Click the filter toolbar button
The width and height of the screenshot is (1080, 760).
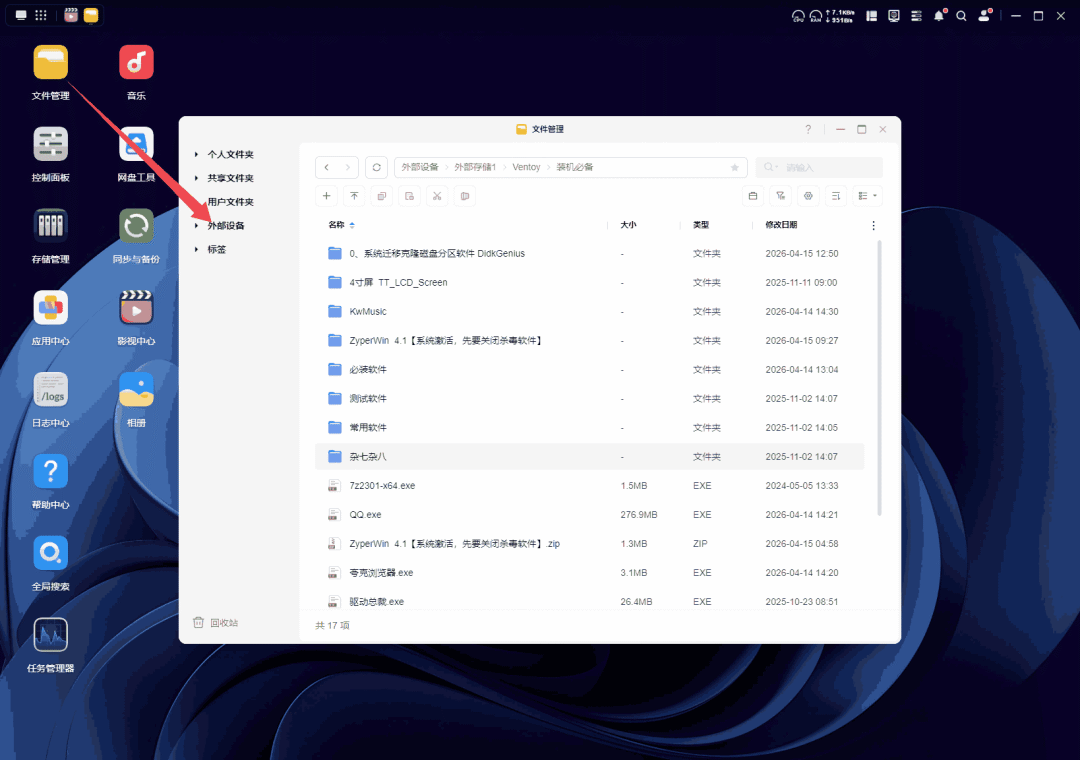pyautogui.click(x=780, y=196)
